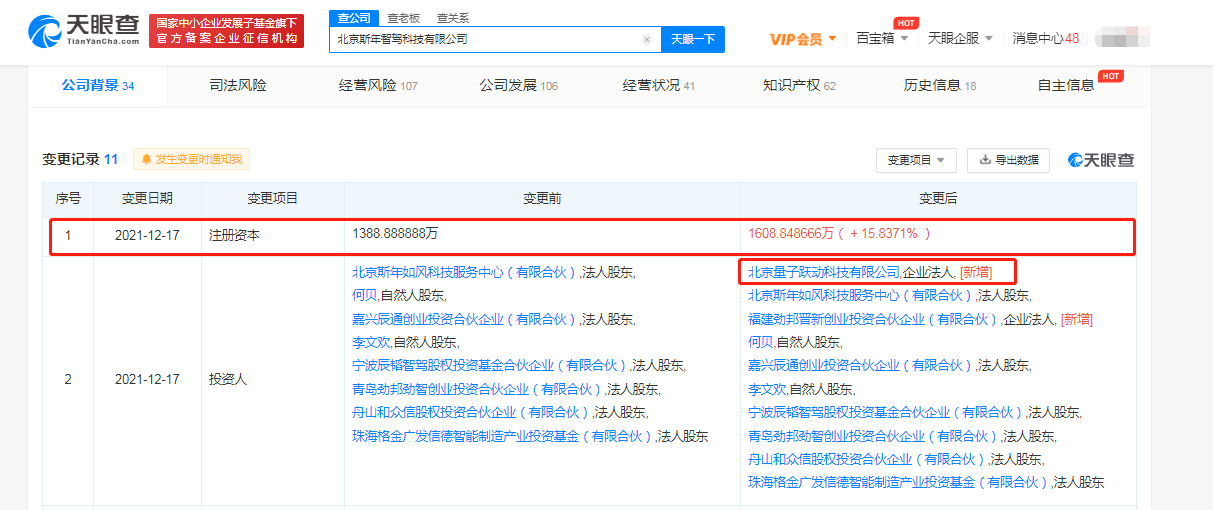The image size is (1213, 510).
Task: Click the date 2021-12-17 in the 投资人 row
Action: pos(147,379)
